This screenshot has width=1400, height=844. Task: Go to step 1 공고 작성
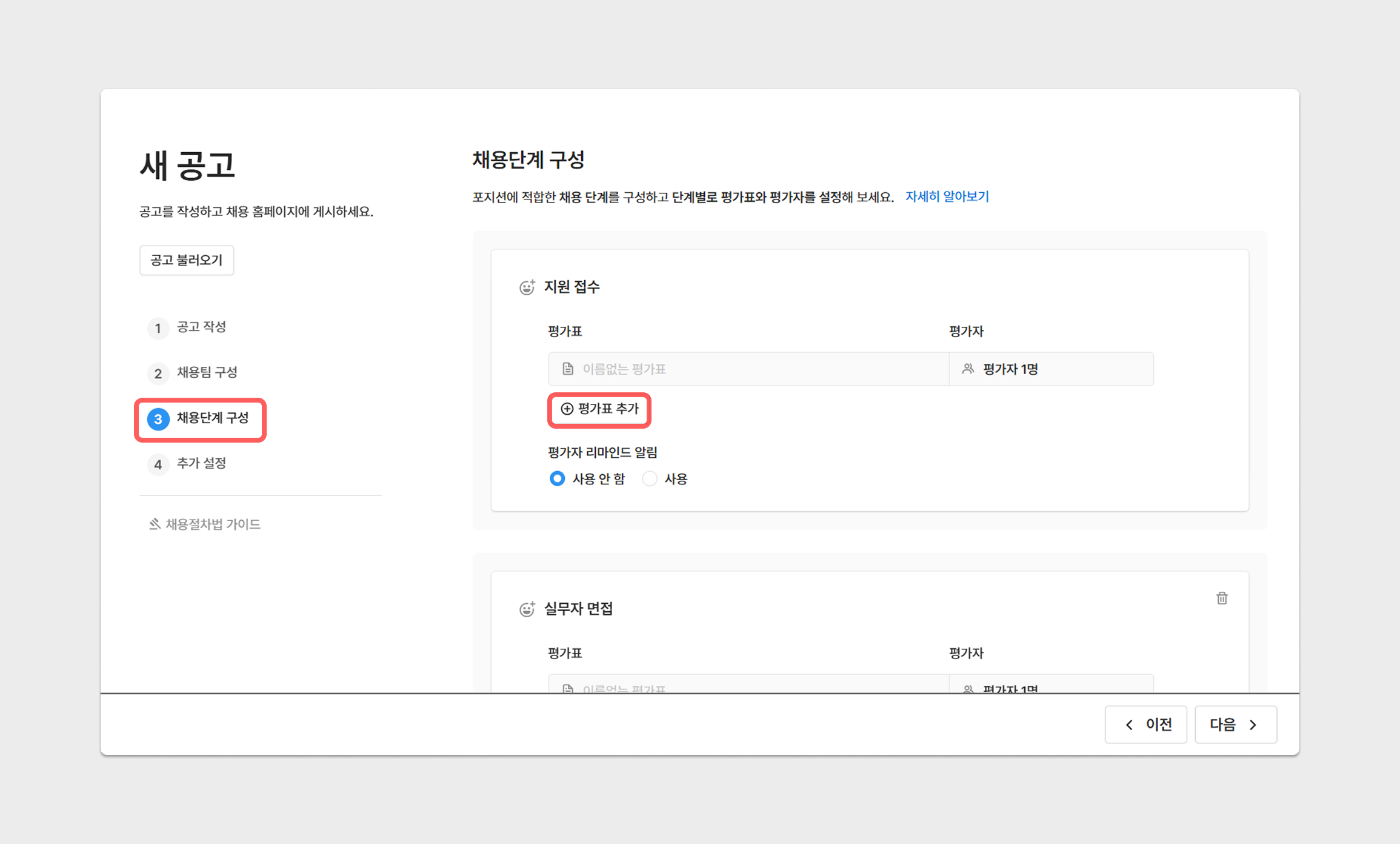pos(201,327)
